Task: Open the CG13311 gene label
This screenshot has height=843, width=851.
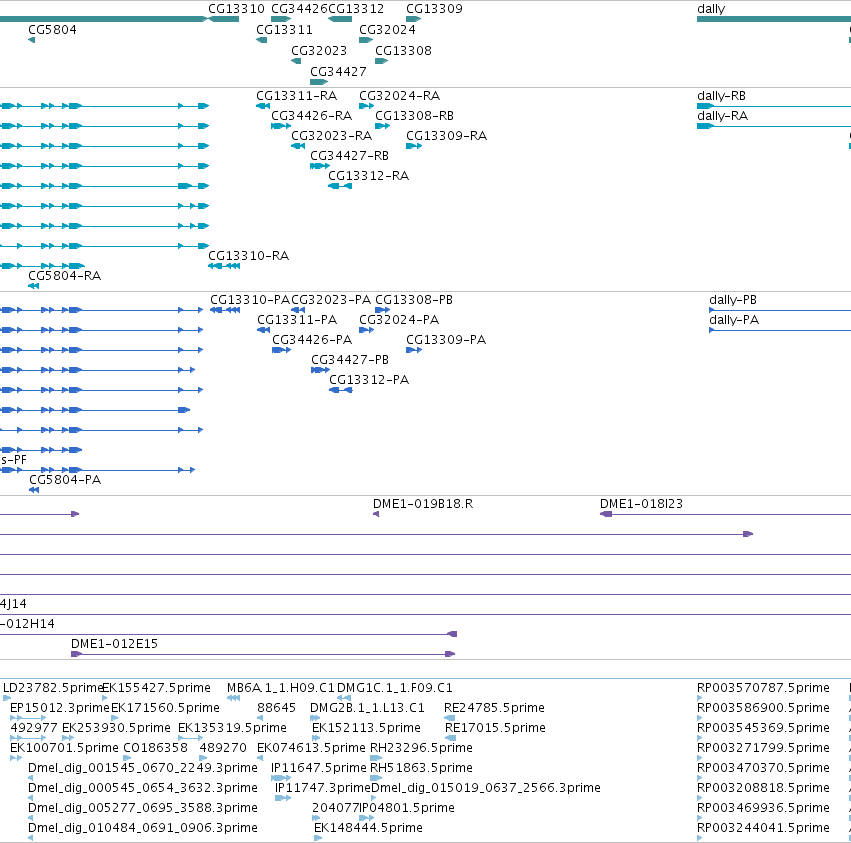Action: point(284,29)
